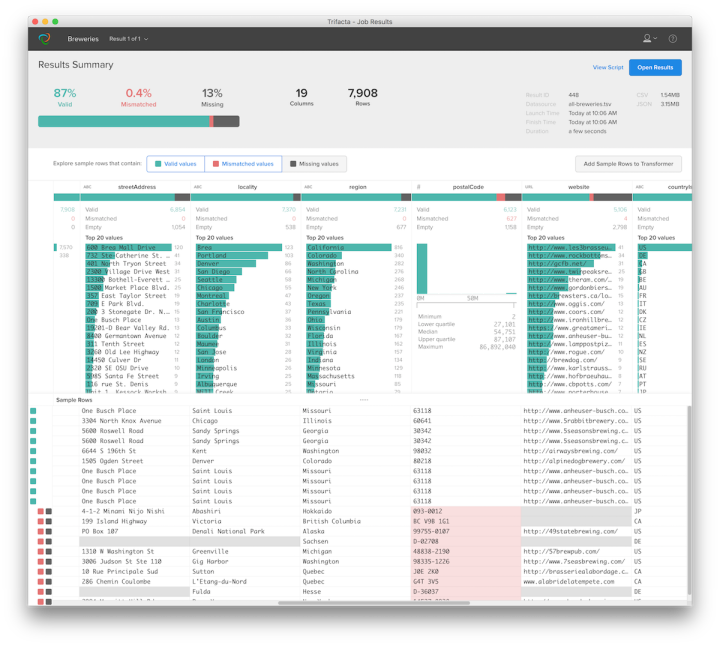The height and width of the screenshot is (646, 720).
Task: Click the sample rows panel drag handle
Action: tap(364, 400)
